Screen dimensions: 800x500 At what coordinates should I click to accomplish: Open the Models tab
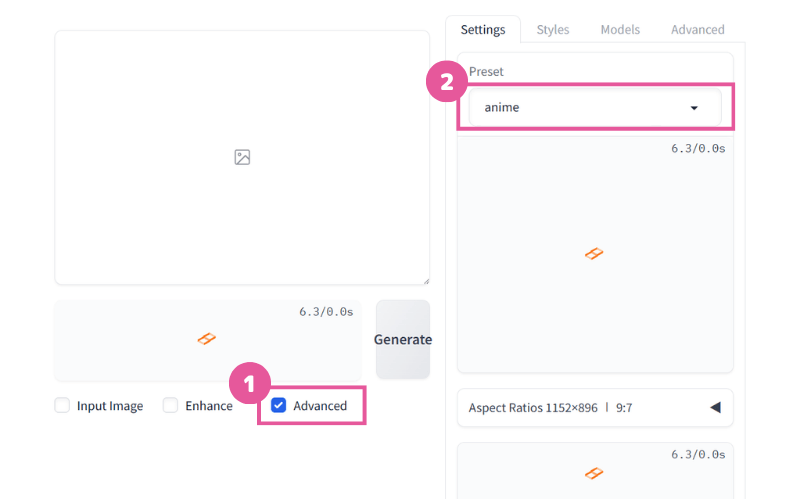[x=620, y=30]
